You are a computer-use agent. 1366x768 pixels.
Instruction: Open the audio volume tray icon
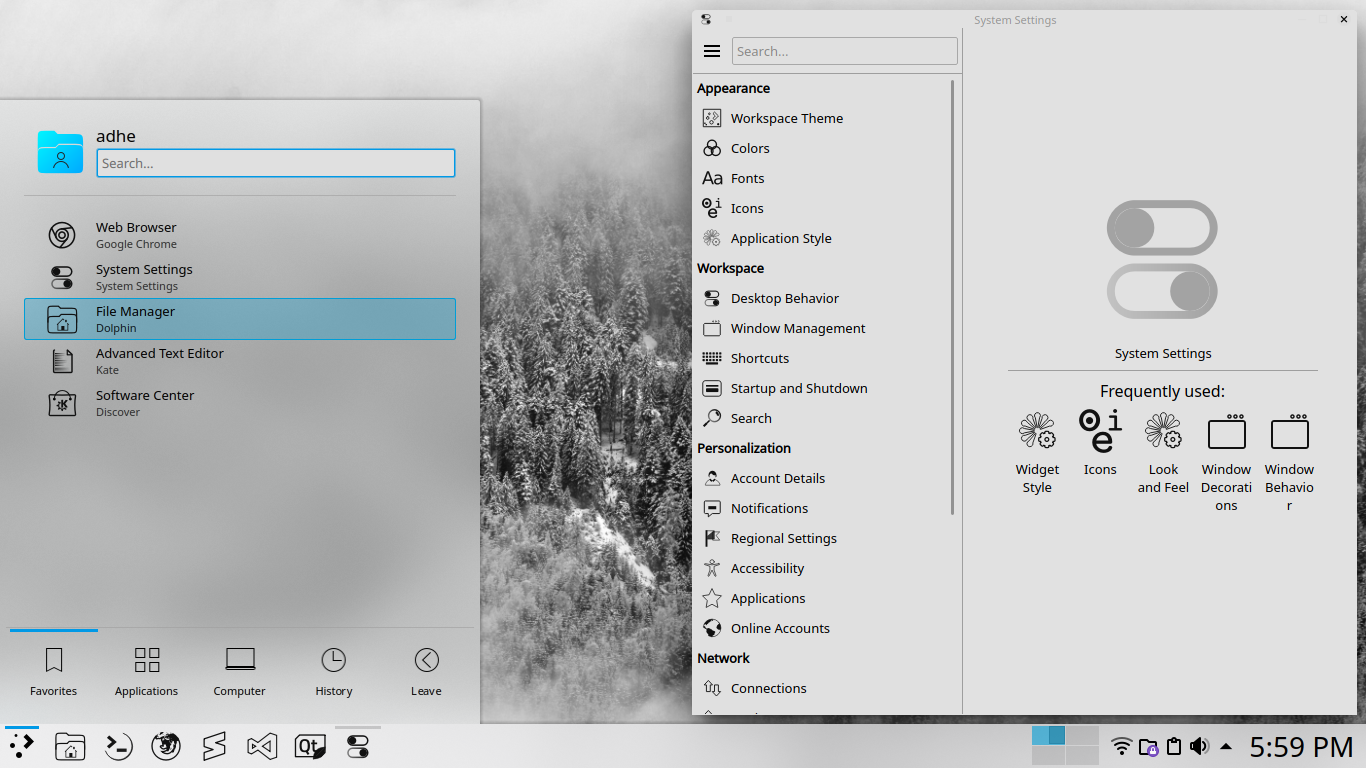point(1199,746)
